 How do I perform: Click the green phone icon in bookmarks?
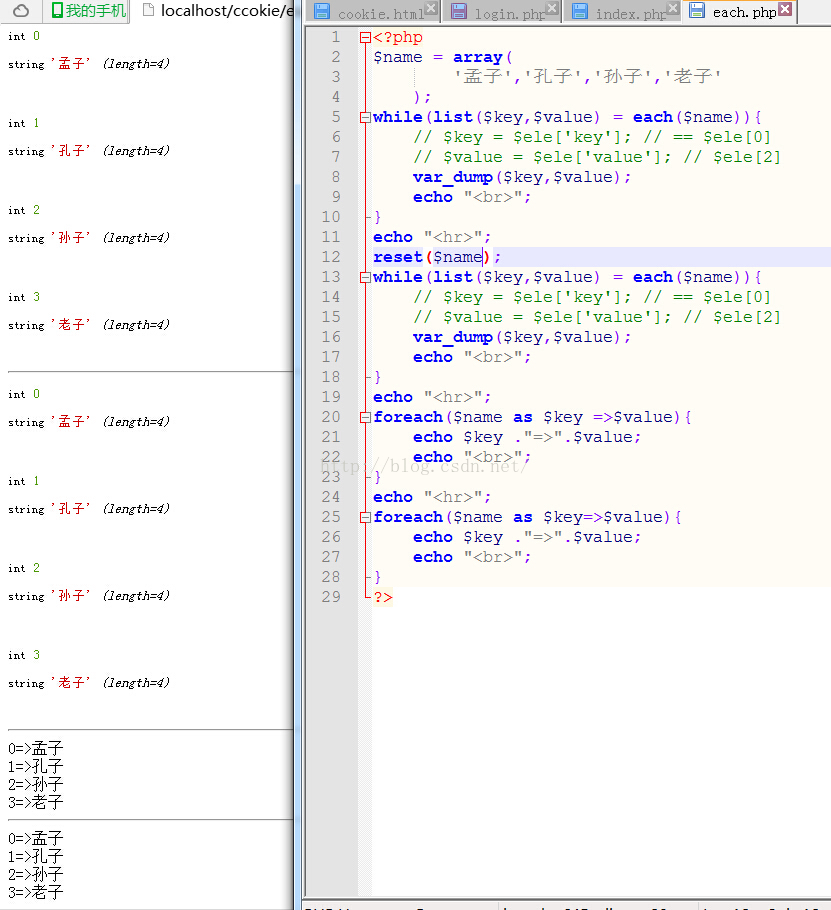click(x=58, y=11)
